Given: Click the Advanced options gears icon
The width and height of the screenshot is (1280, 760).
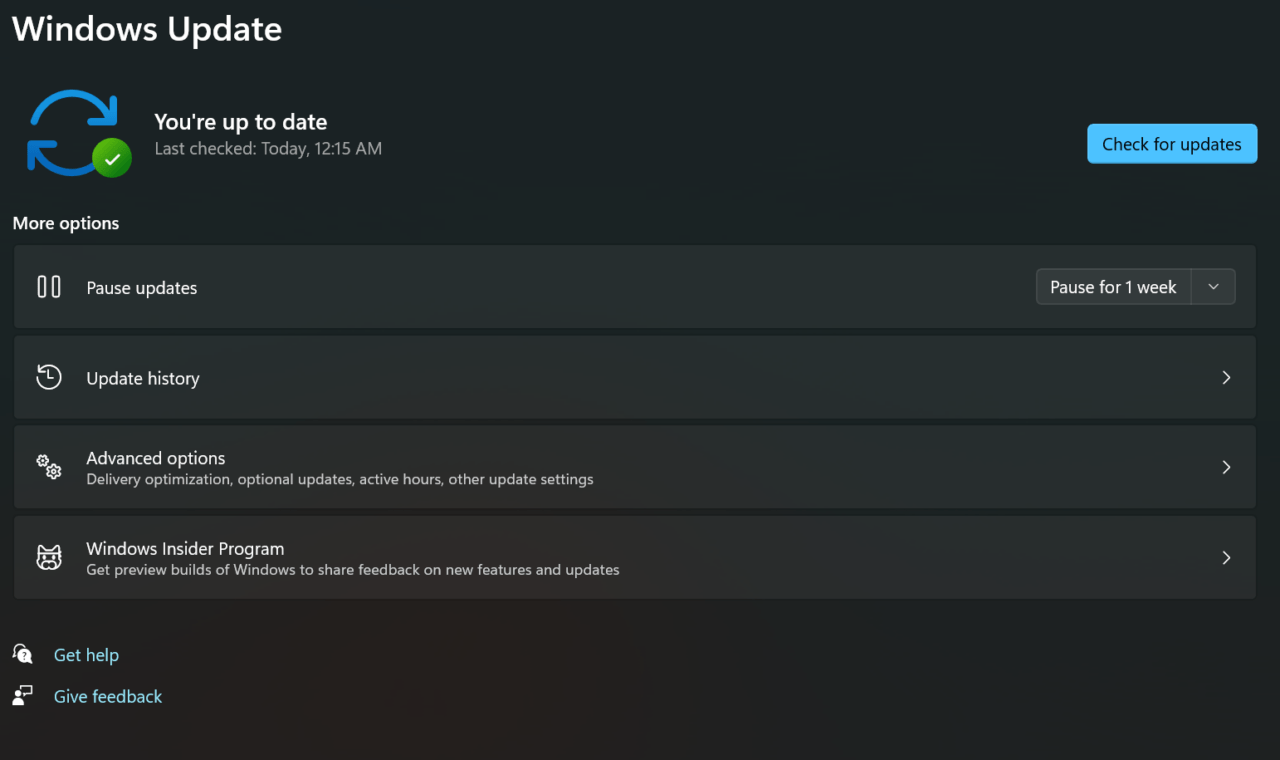Looking at the screenshot, I should coord(49,467).
